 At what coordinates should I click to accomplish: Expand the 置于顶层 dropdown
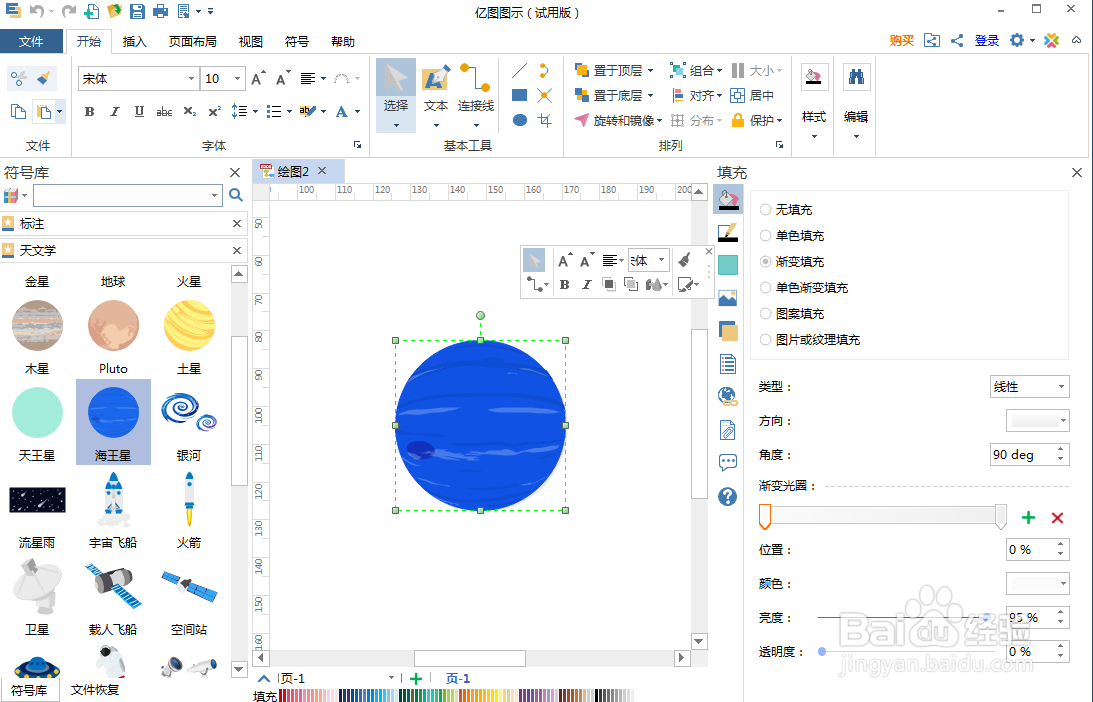(650, 70)
